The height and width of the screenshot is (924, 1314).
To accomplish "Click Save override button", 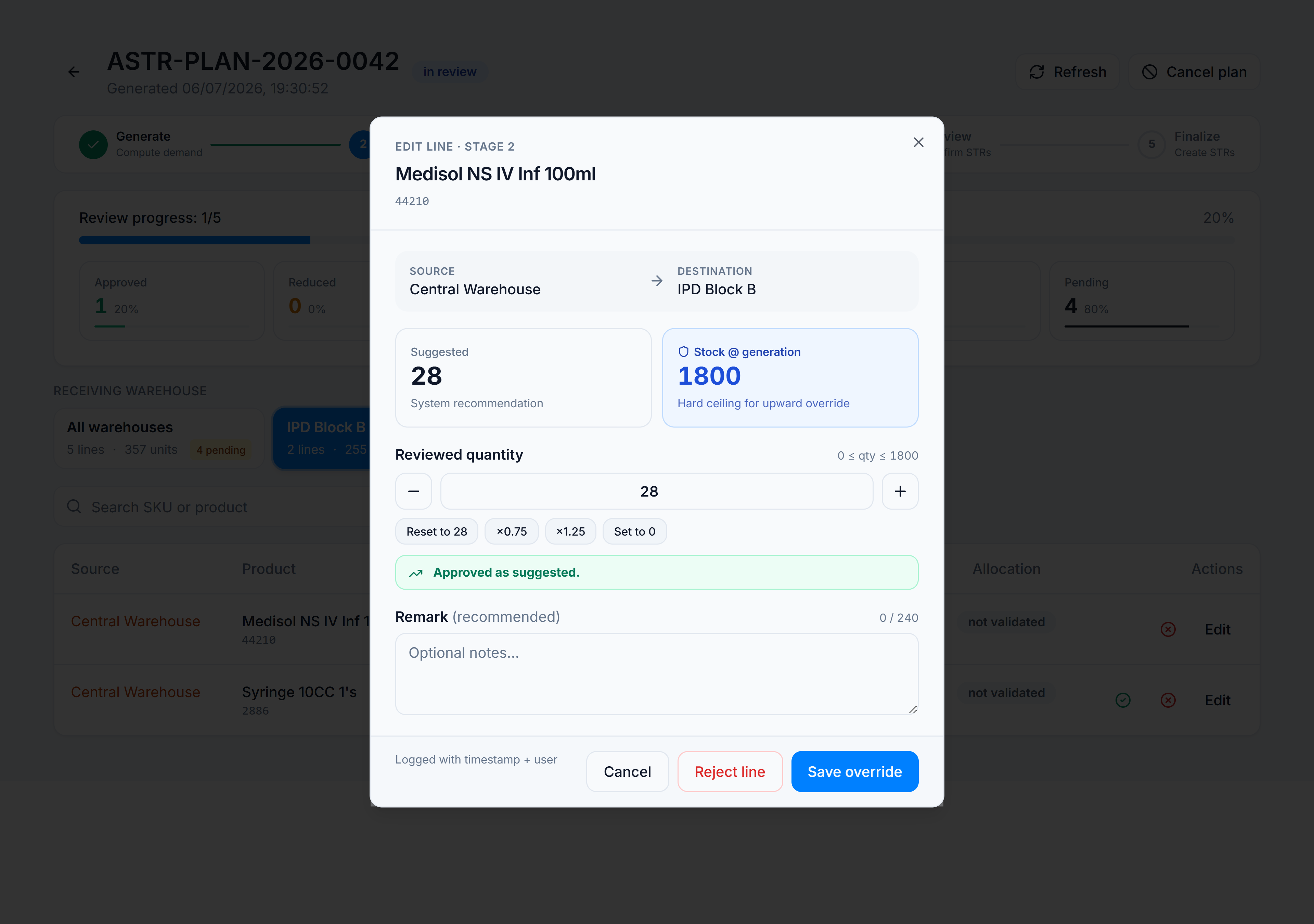I will click(x=854, y=771).
